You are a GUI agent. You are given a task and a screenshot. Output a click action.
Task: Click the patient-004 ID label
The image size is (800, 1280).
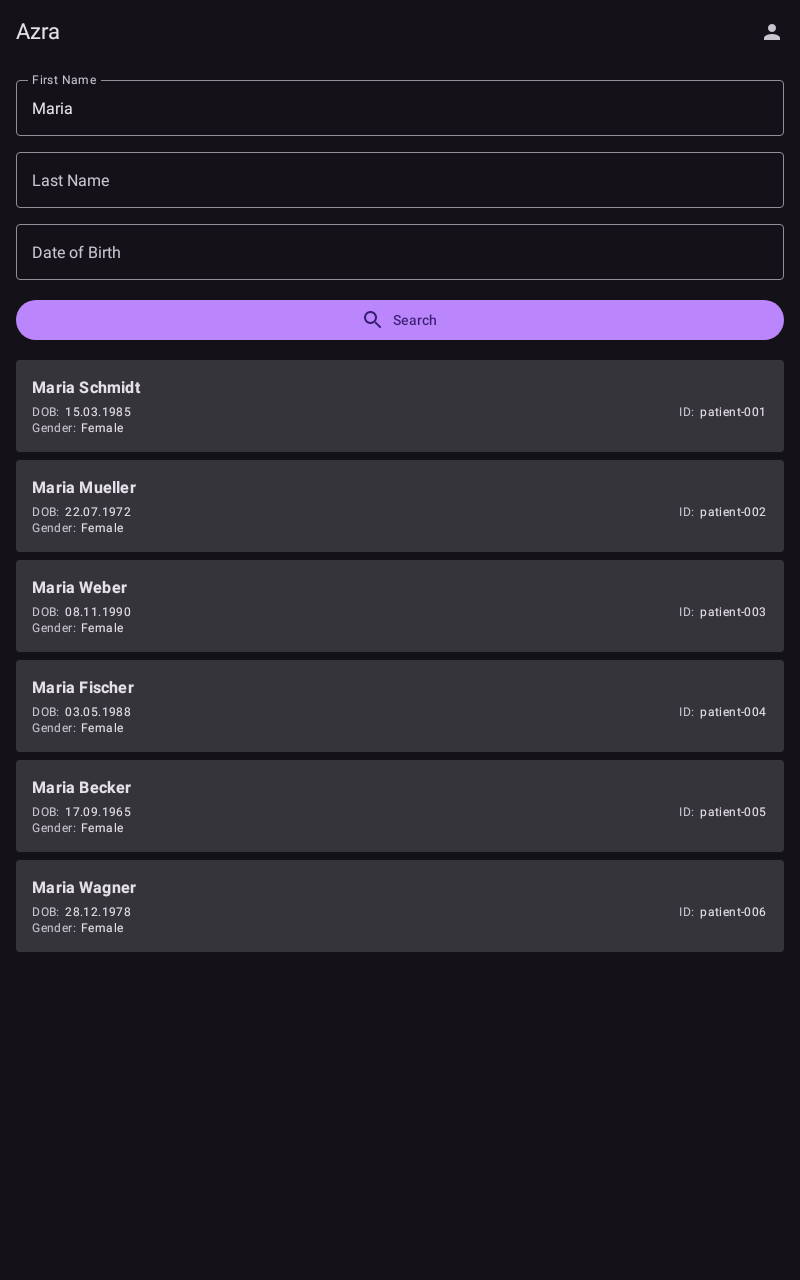(732, 712)
